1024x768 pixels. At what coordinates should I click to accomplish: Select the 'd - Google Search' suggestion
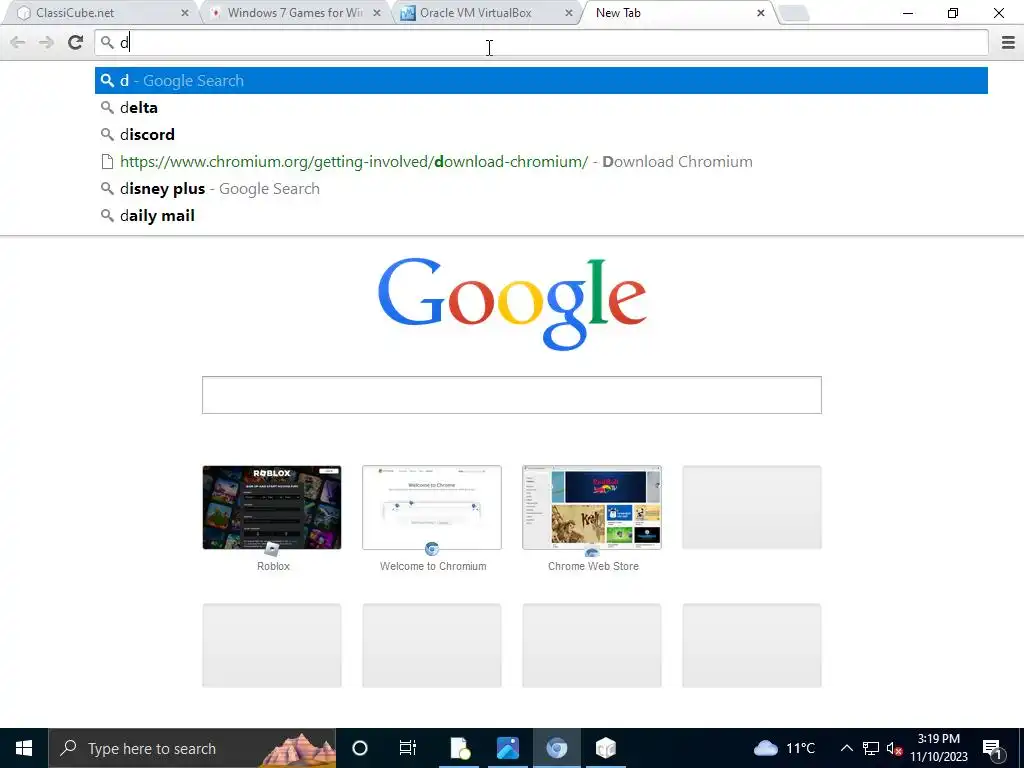pos(541,80)
